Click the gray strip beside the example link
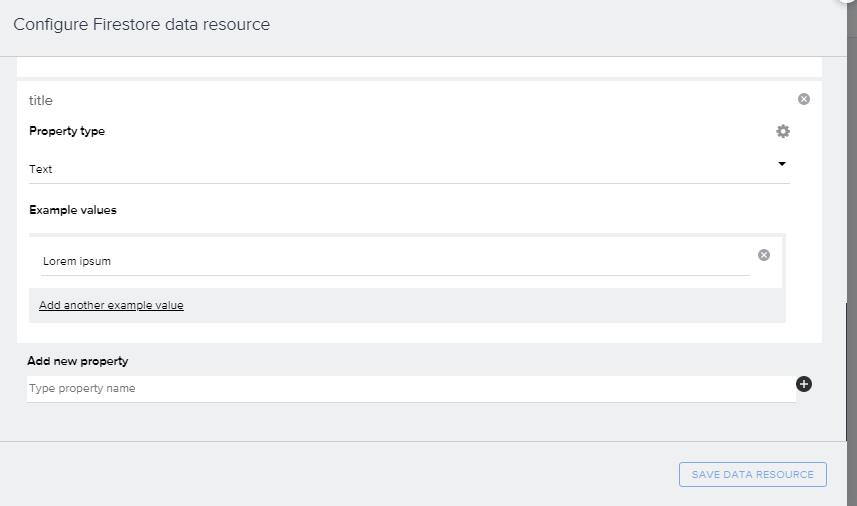Viewport: 857px width, 506px height. pyautogui.click(x=484, y=305)
